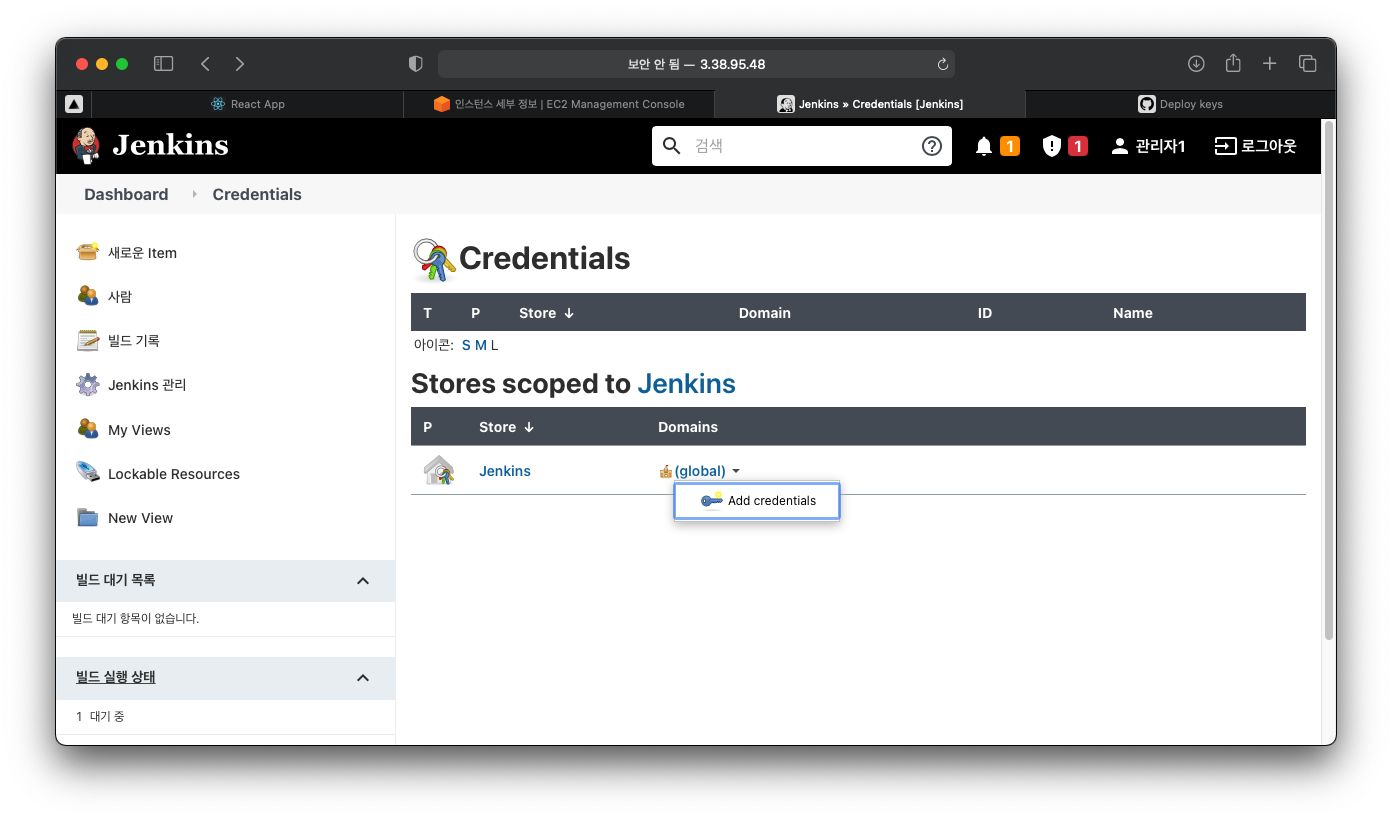Click the privacy shield icon in Safari

(416, 64)
